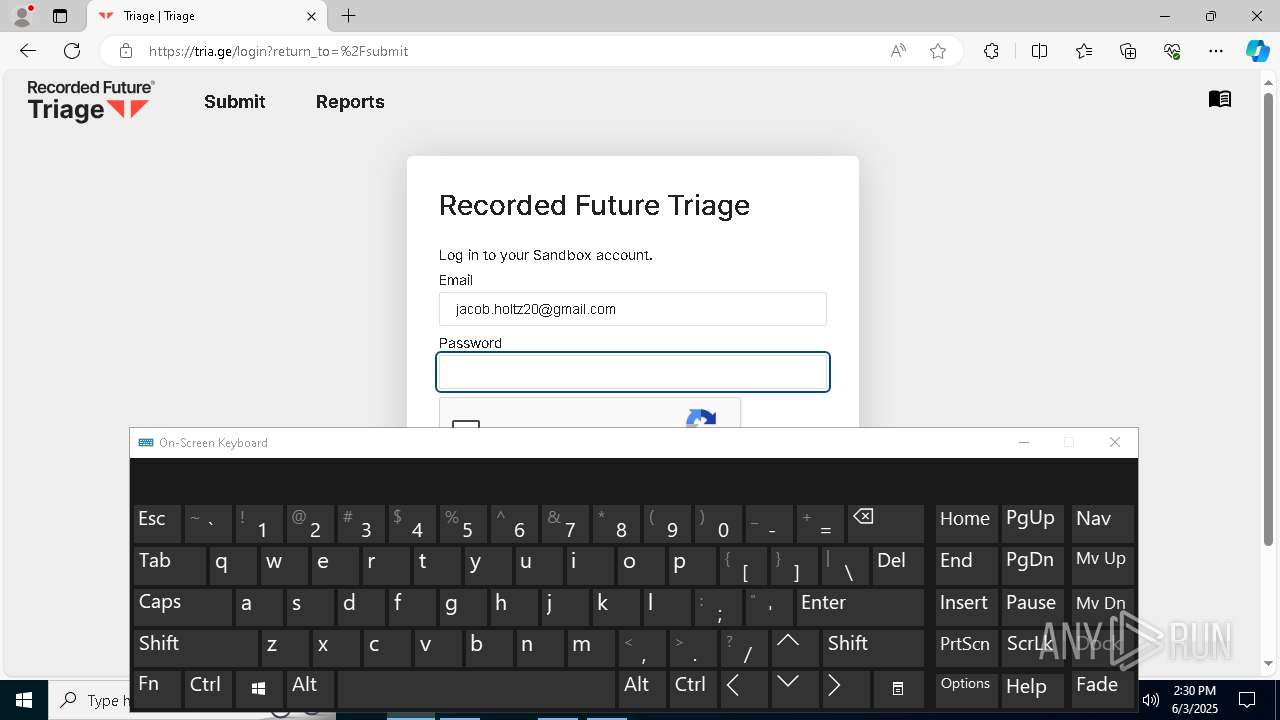Toggle the right Shift key

[873, 648]
